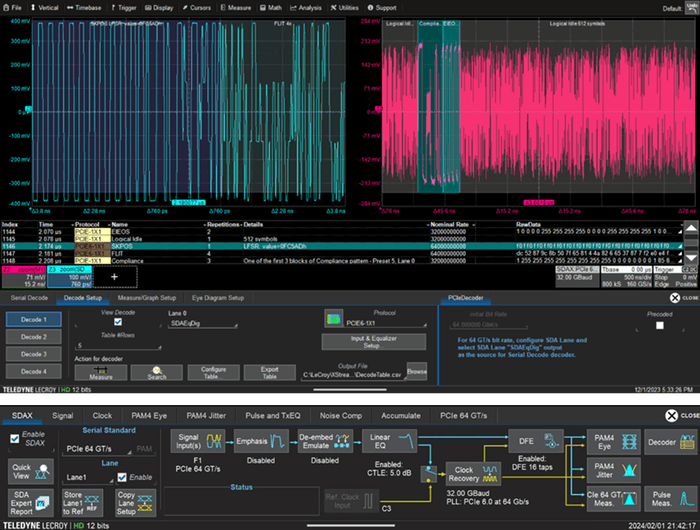Open the Signal Input(s) block
The image size is (700, 530).
tap(198, 443)
